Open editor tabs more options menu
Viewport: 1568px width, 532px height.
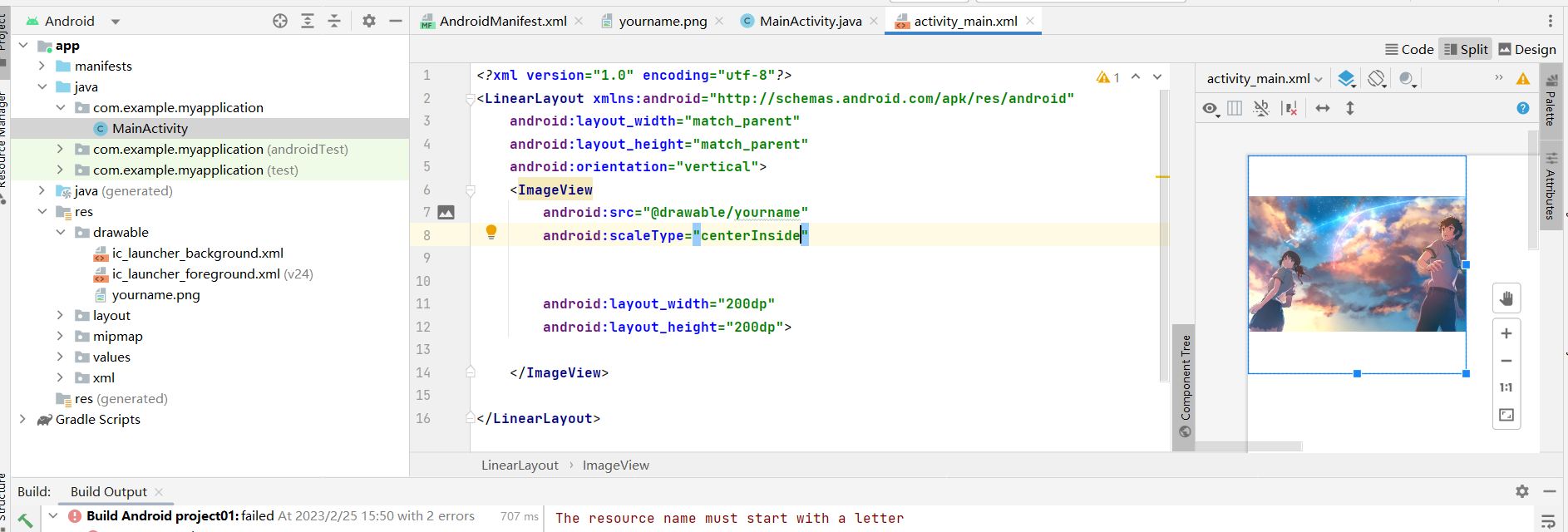(x=1551, y=21)
